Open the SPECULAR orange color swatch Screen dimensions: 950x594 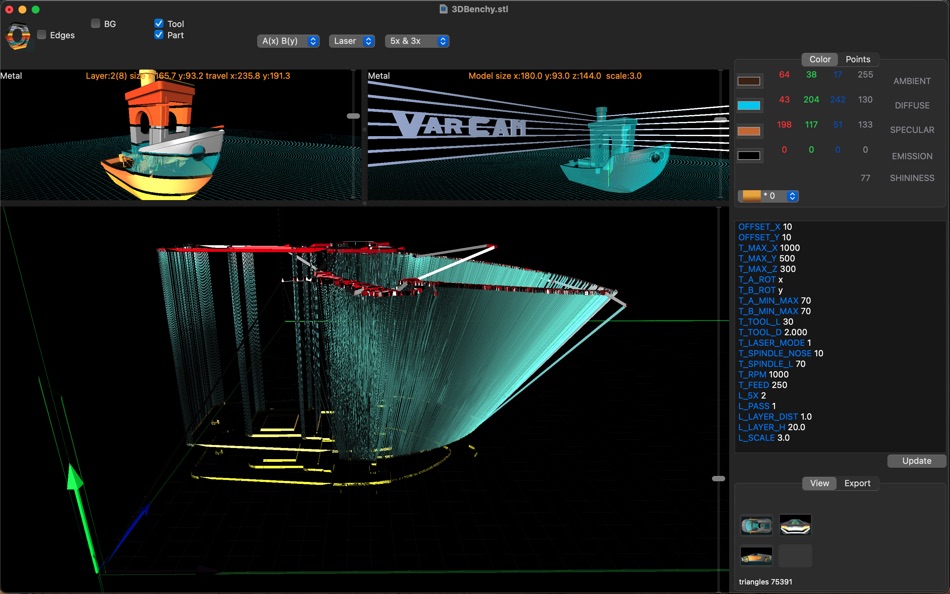tap(749, 130)
